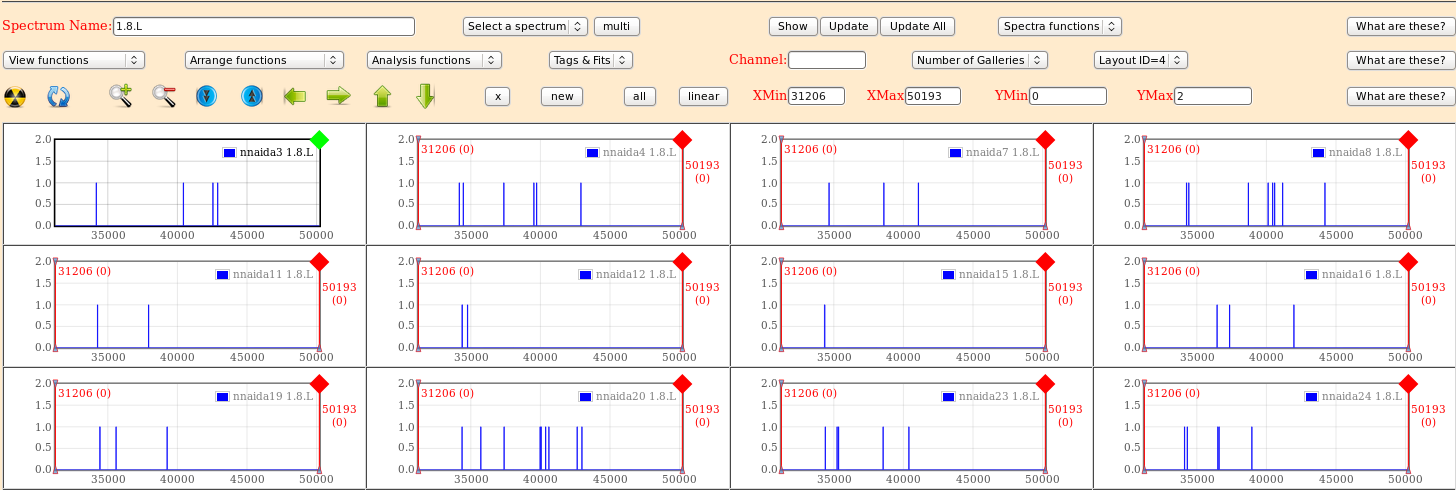Viewport: 1456px width, 490px height.
Task: Click the blue circular refresh arrows icon
Action: click(59, 96)
